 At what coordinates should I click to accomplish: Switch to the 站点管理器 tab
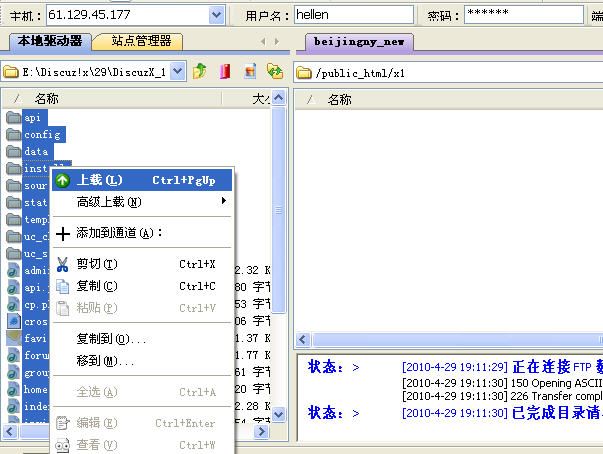(x=141, y=41)
